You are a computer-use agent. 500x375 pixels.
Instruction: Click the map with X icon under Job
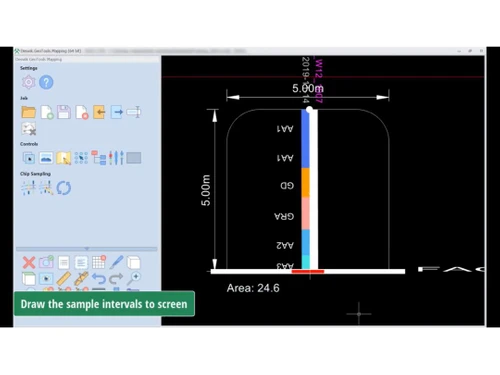tap(29, 129)
